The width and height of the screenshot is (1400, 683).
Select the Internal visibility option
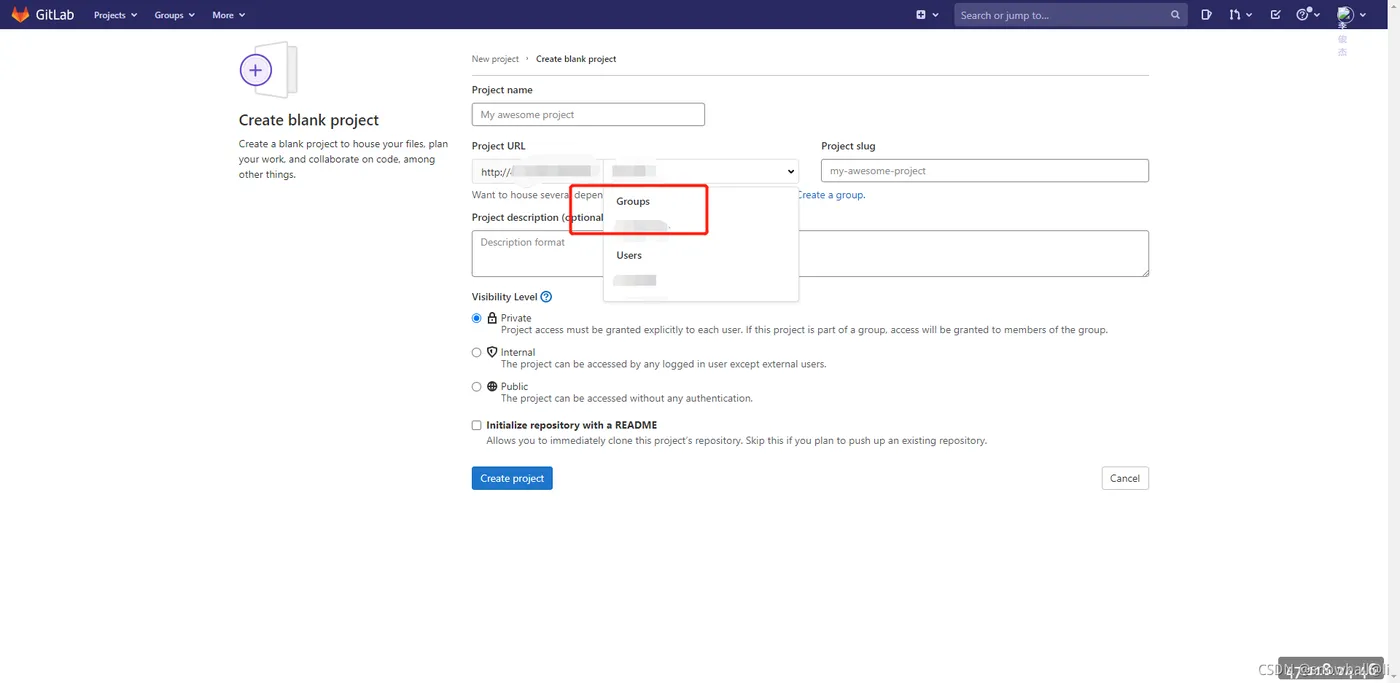pyautogui.click(x=477, y=352)
